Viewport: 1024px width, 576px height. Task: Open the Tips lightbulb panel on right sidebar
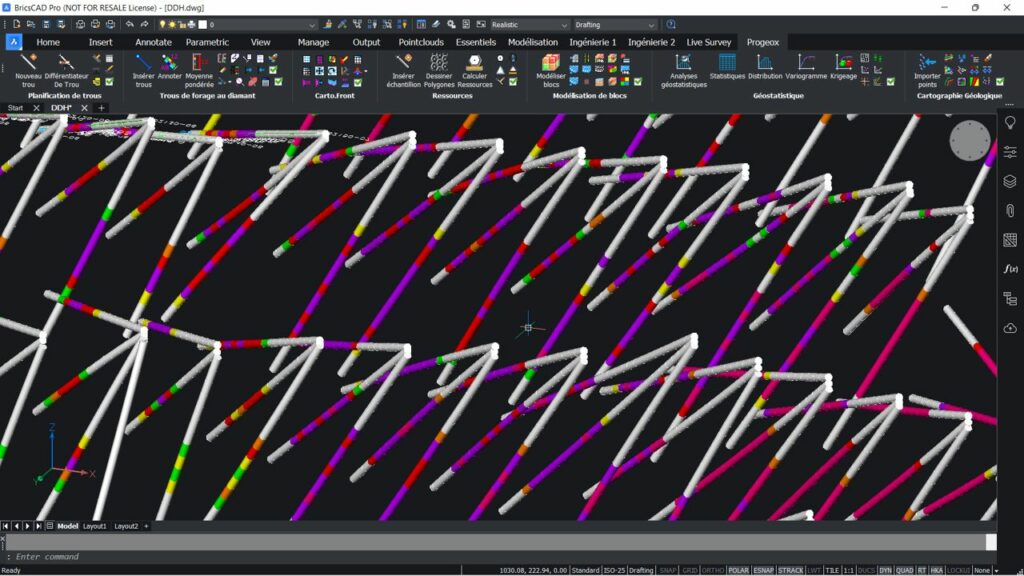click(x=1010, y=123)
